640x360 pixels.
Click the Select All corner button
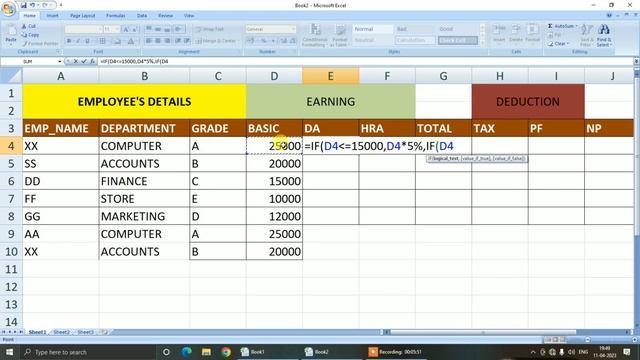click(11, 76)
